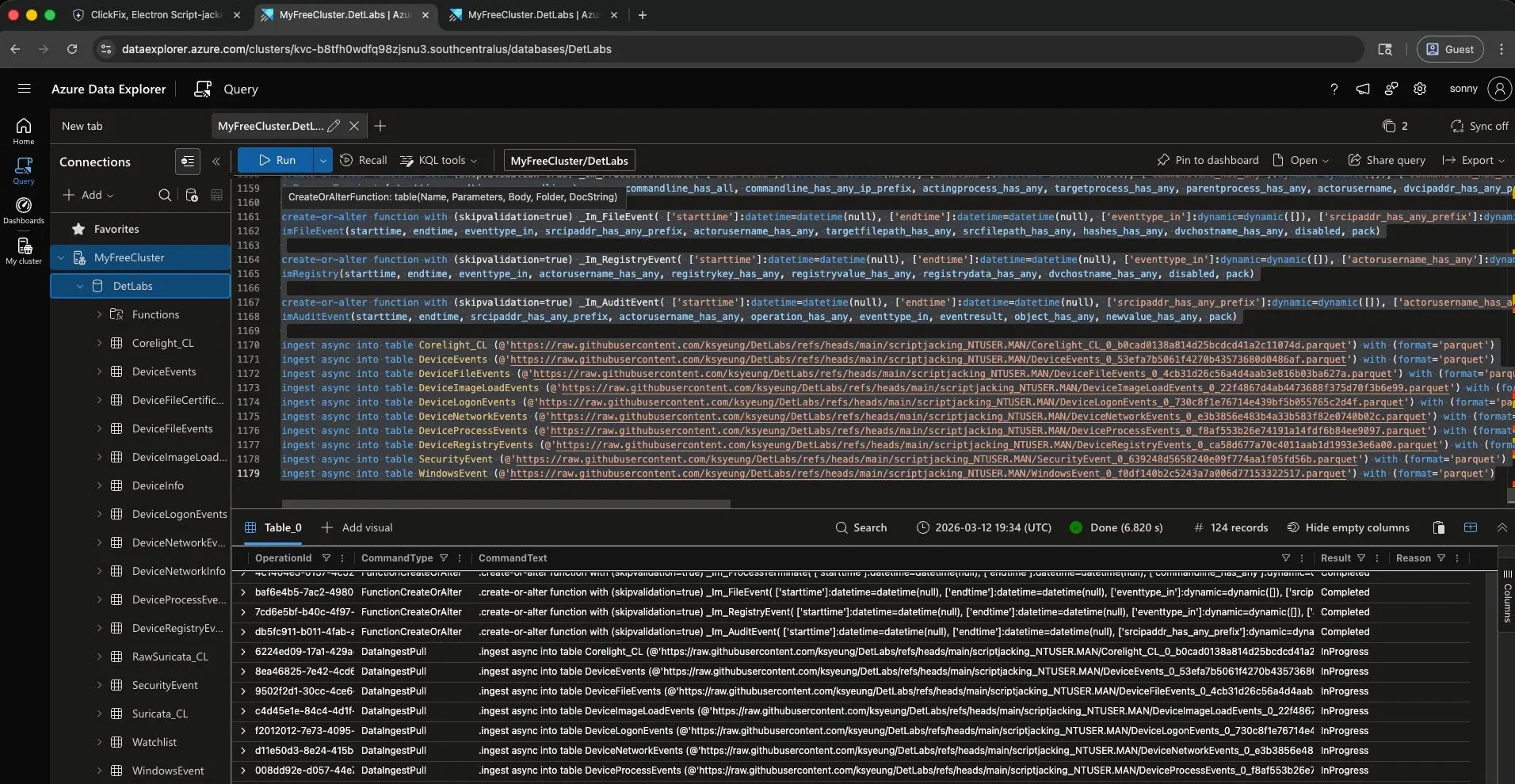Switch to the New tab query tab
Viewport: 1515px width, 784px height.
point(82,126)
